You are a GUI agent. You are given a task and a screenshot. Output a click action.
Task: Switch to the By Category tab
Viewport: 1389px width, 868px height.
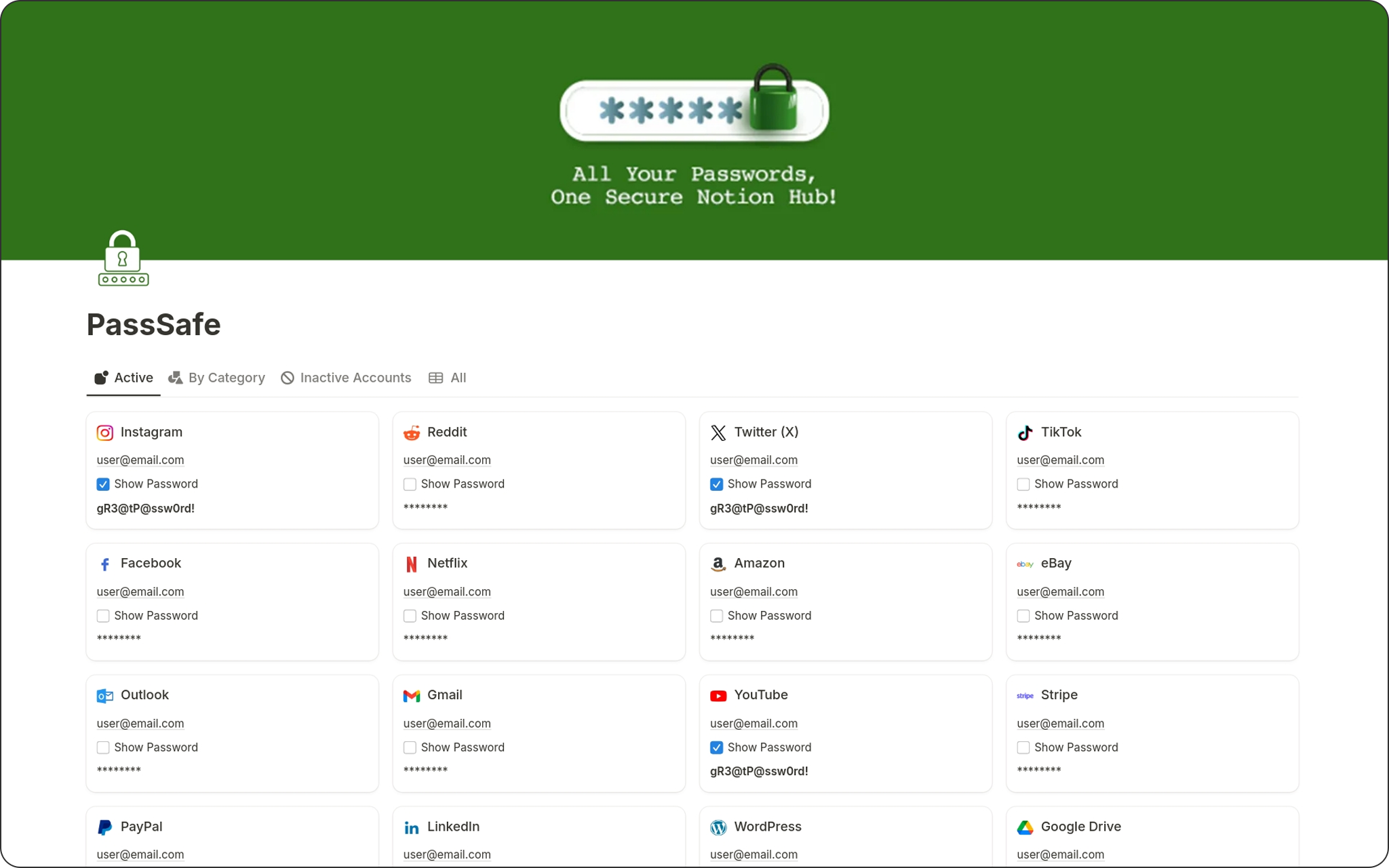(216, 378)
